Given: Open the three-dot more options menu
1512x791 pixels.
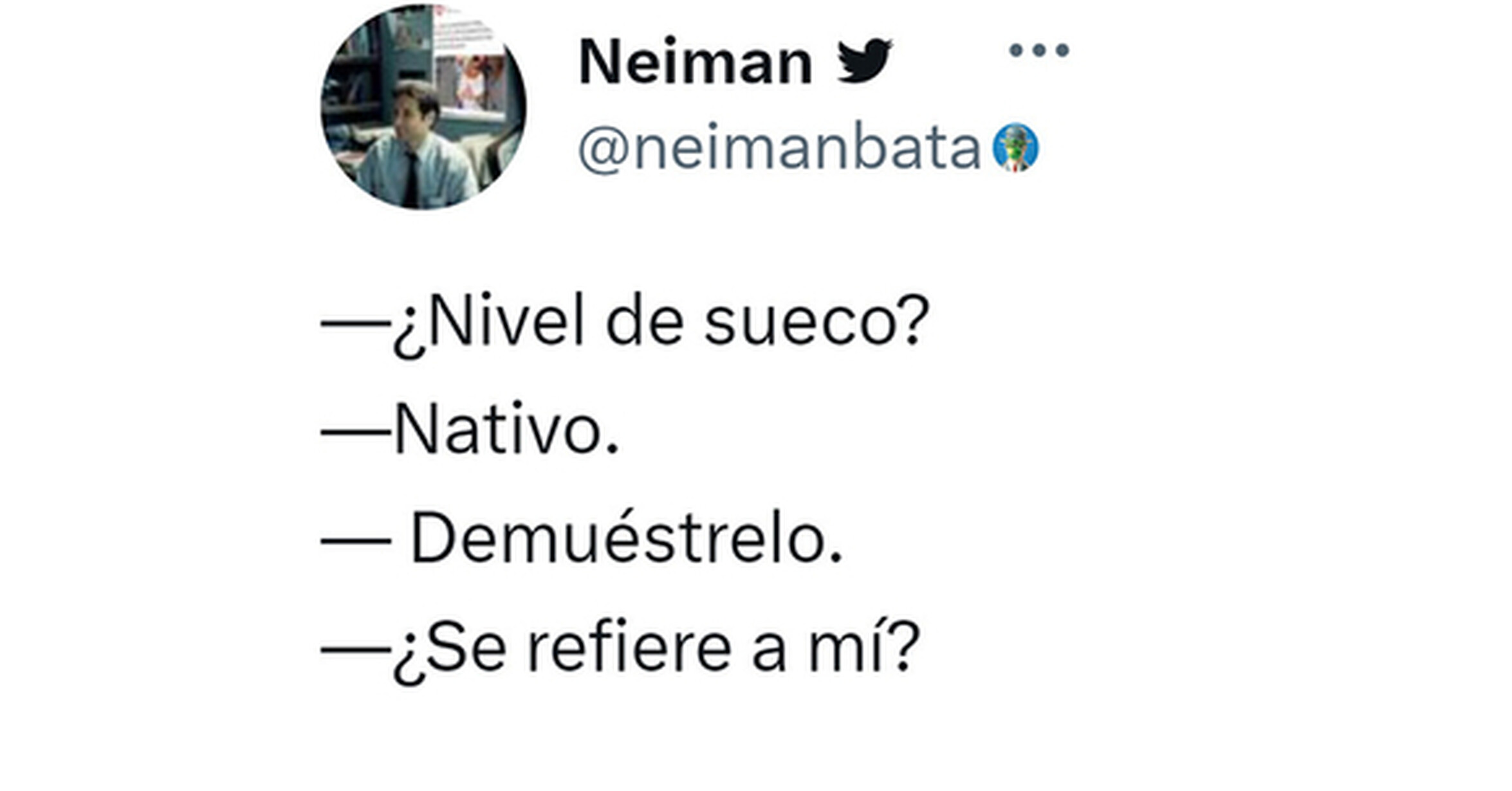Looking at the screenshot, I should point(1039,50).
